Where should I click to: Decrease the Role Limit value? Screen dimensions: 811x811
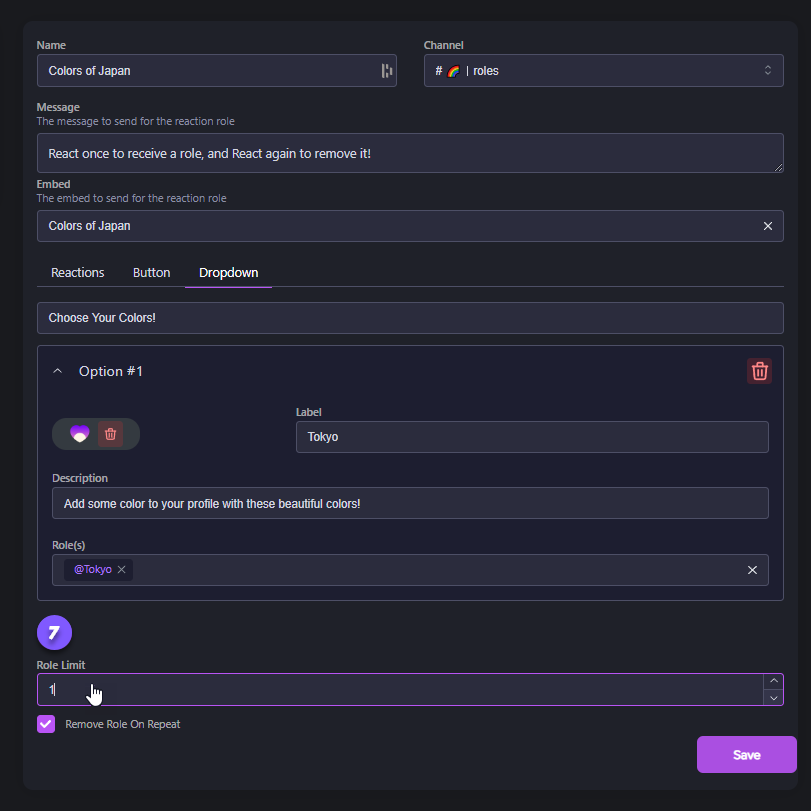(773, 698)
